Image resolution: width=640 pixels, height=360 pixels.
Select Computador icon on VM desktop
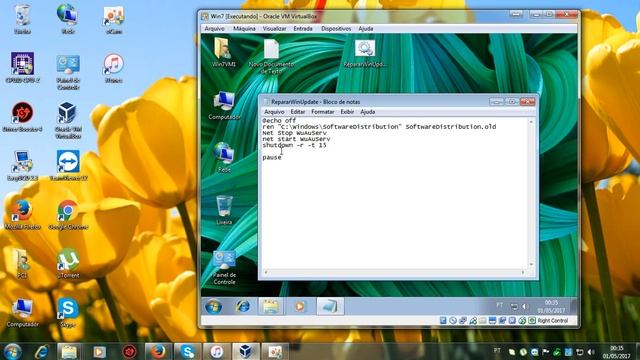click(224, 105)
